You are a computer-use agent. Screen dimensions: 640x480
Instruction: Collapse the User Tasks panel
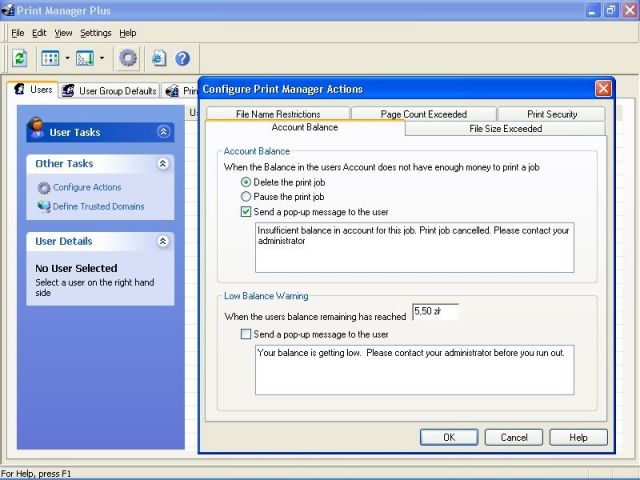[163, 132]
